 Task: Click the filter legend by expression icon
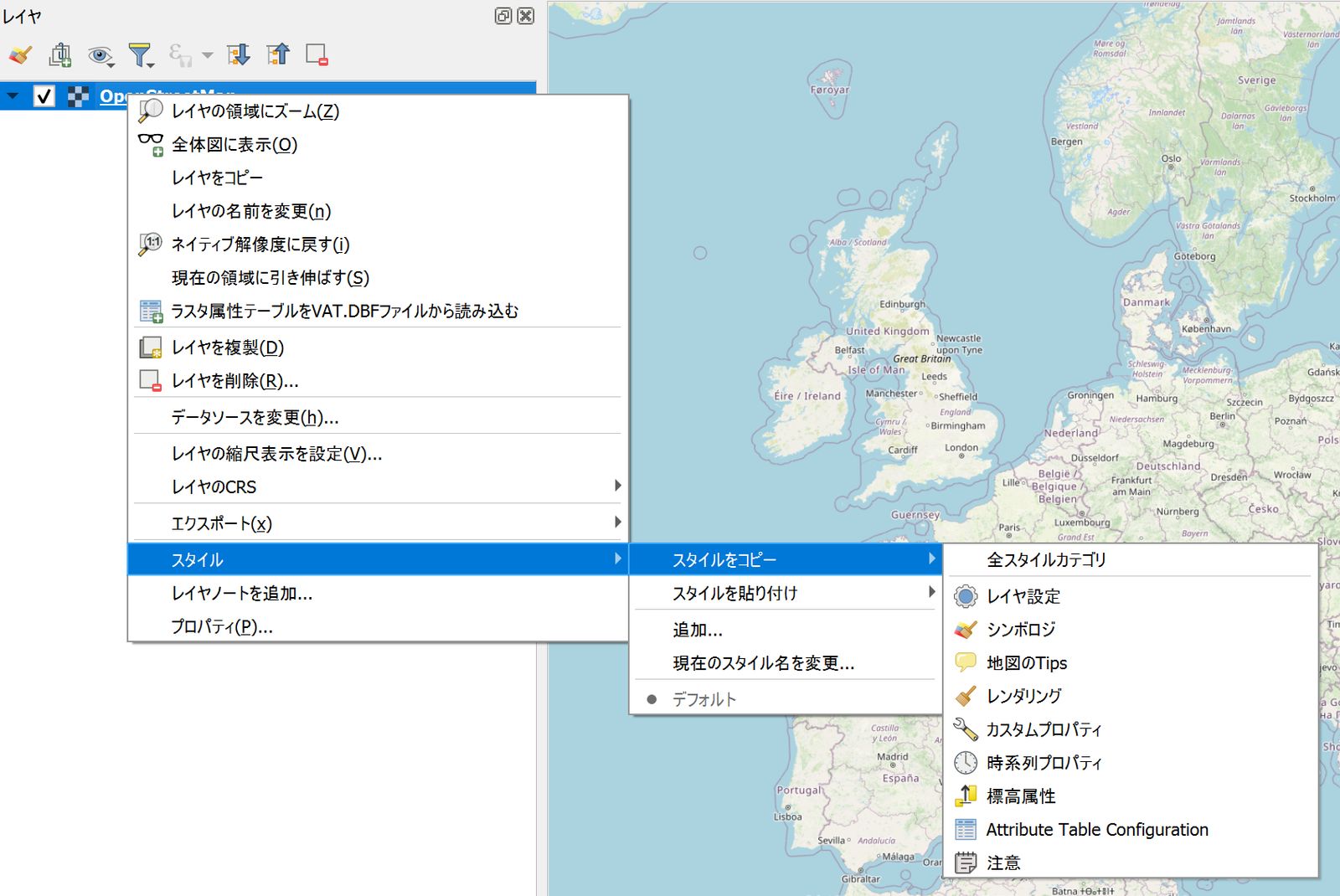click(179, 55)
